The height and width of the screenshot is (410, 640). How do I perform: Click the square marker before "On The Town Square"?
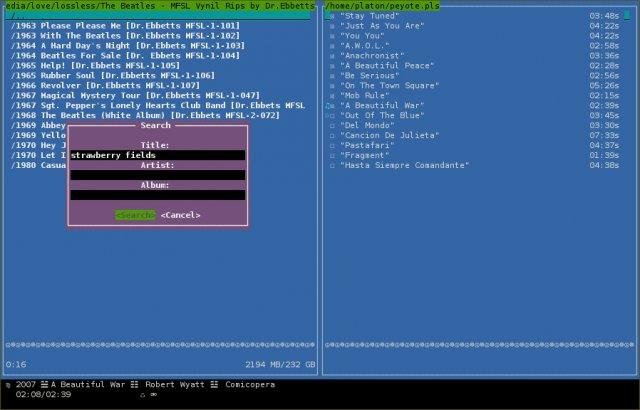pyautogui.click(x=332, y=86)
